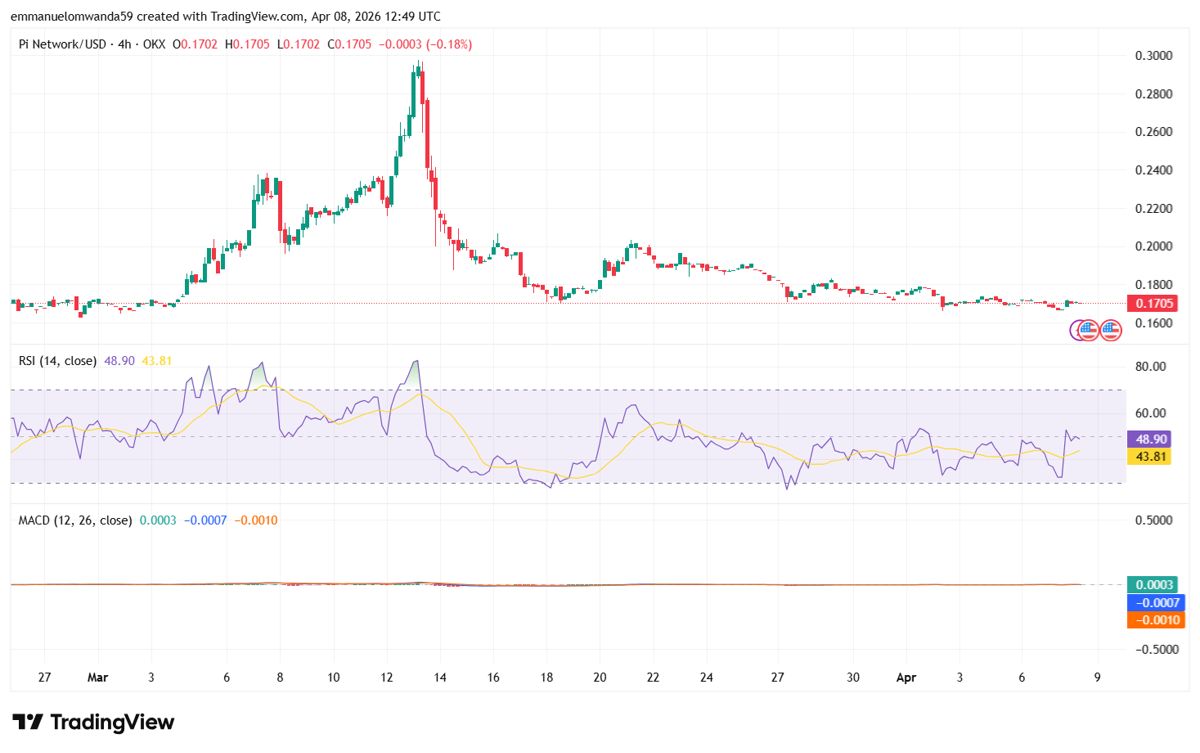Viewport: 1200px width, 753px height.
Task: Click the date label 30 on time axis
Action: tap(853, 677)
